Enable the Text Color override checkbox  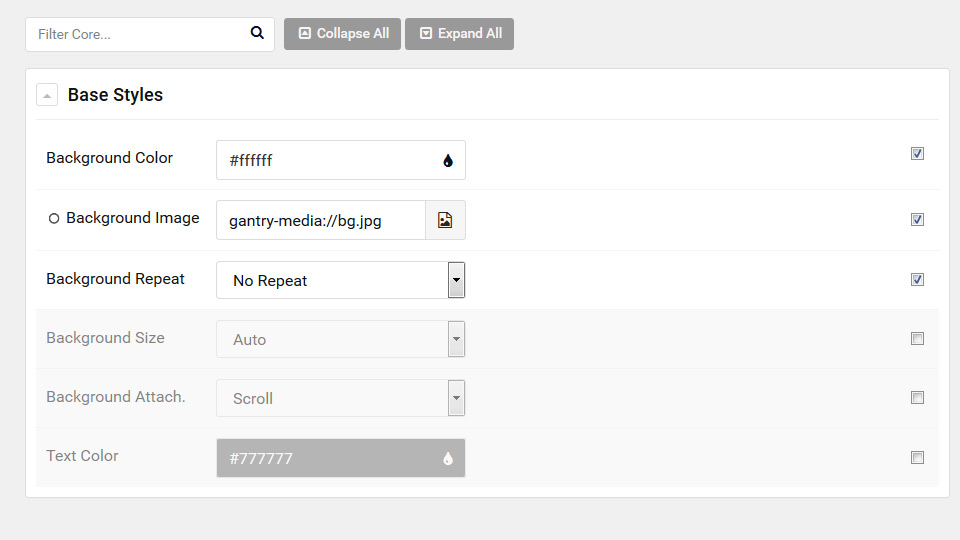[917, 457]
